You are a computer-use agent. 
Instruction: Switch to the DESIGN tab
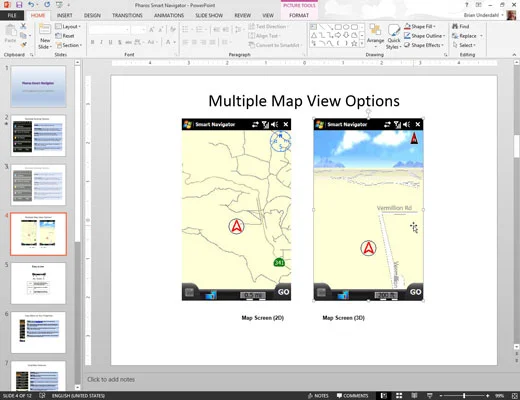[x=92, y=15]
